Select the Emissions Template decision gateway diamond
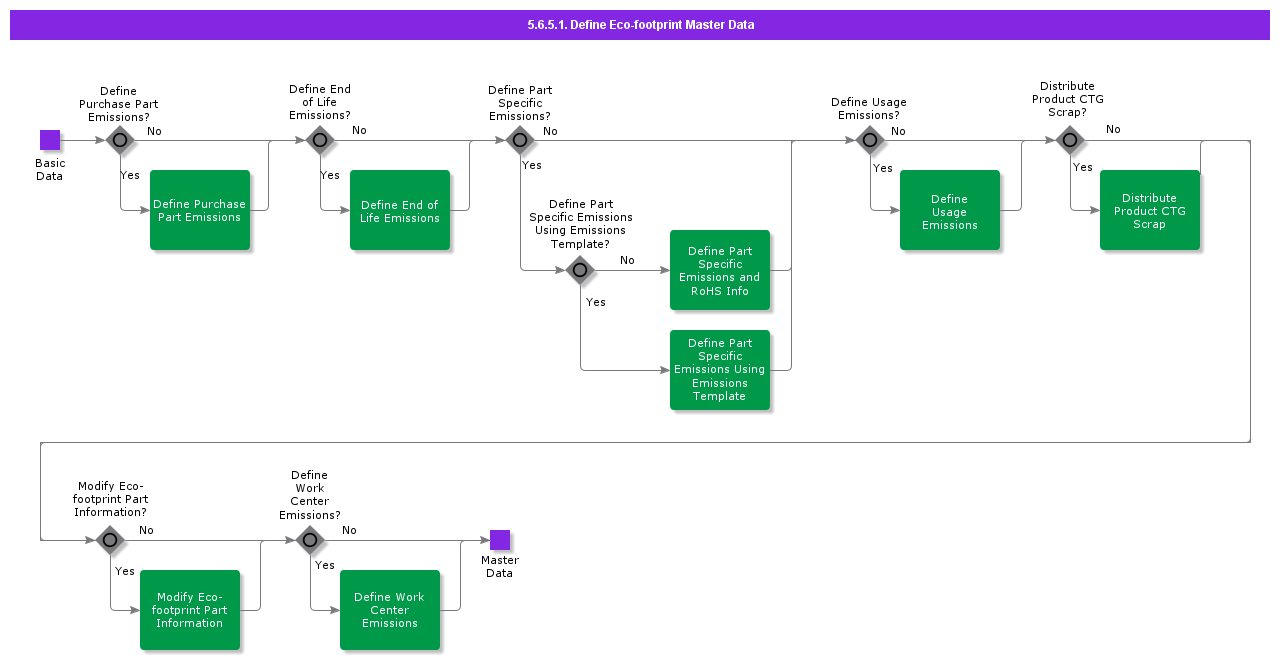This screenshot has height=660, width=1280. [x=580, y=270]
